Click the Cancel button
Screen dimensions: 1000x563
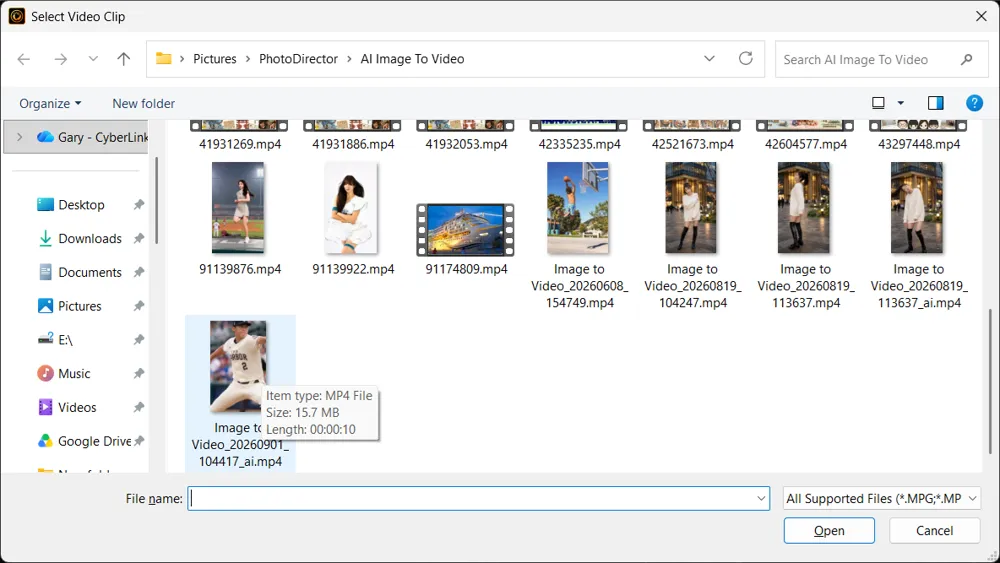click(x=934, y=530)
